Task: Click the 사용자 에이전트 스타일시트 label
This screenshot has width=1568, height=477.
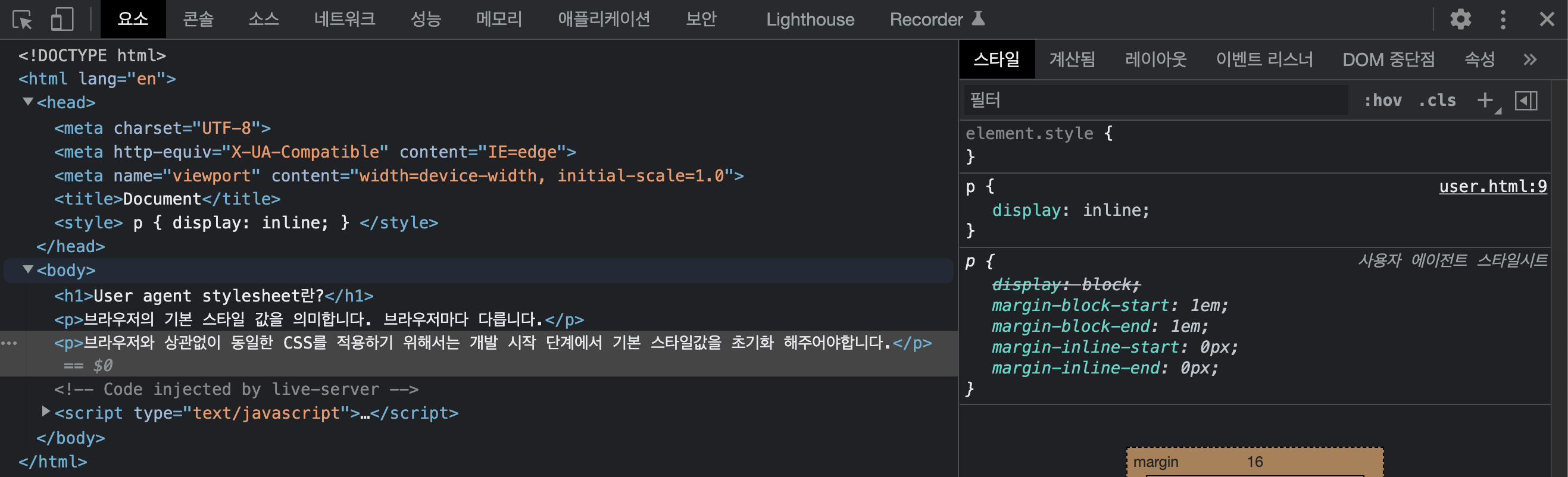Action: 1453,261
